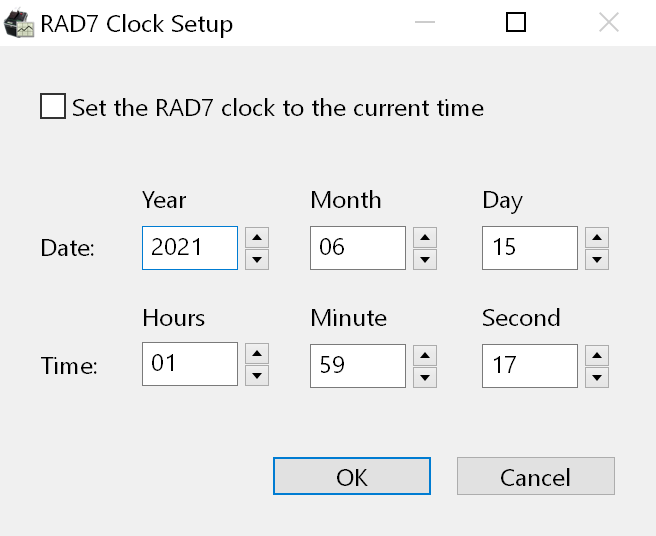Confirm clock settings with OK
Image resolution: width=656 pixels, height=536 pixels.
352,476
